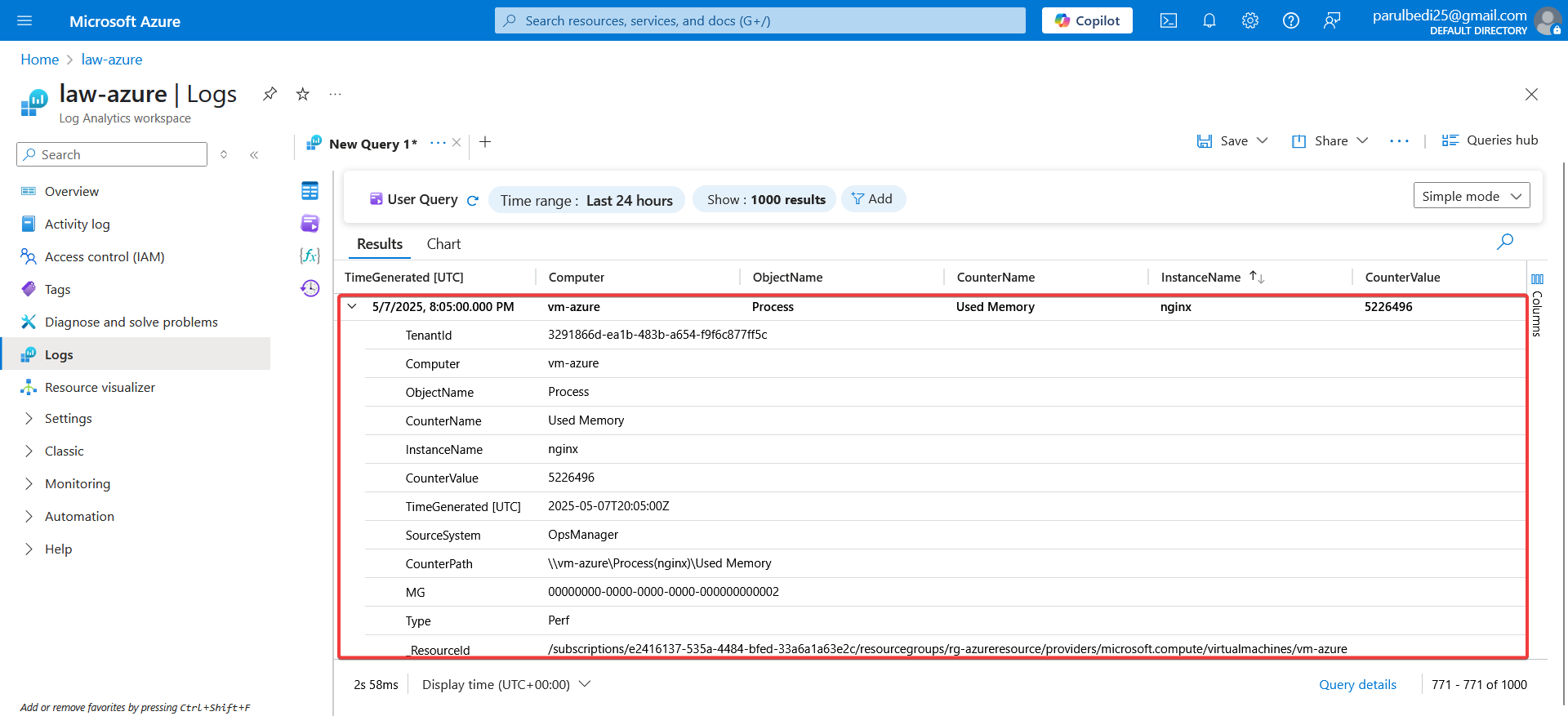Expand the Classic menu group
Image resolution: width=1568 pixels, height=716 pixels.
point(65,451)
